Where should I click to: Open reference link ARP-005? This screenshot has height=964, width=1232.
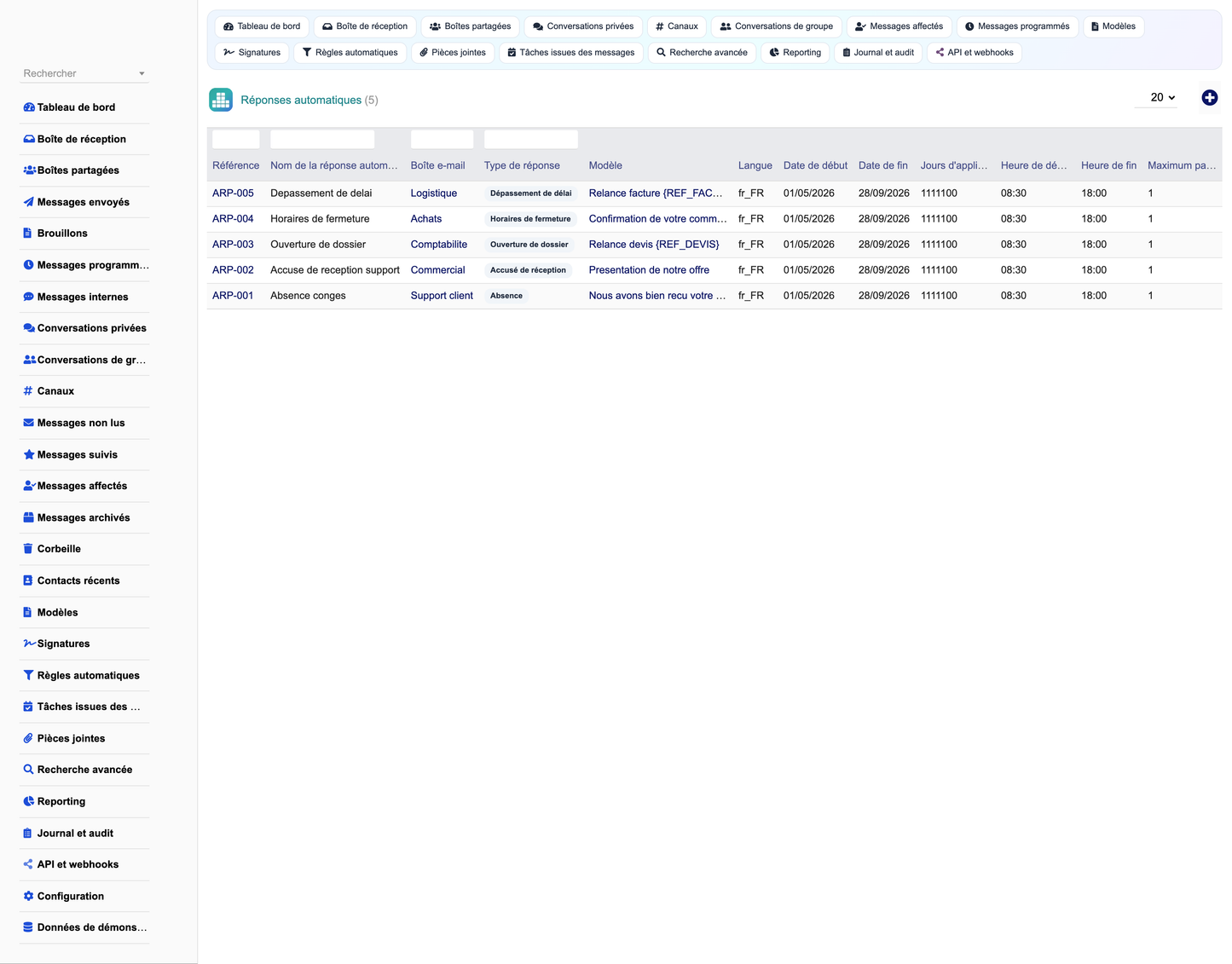[233, 193]
